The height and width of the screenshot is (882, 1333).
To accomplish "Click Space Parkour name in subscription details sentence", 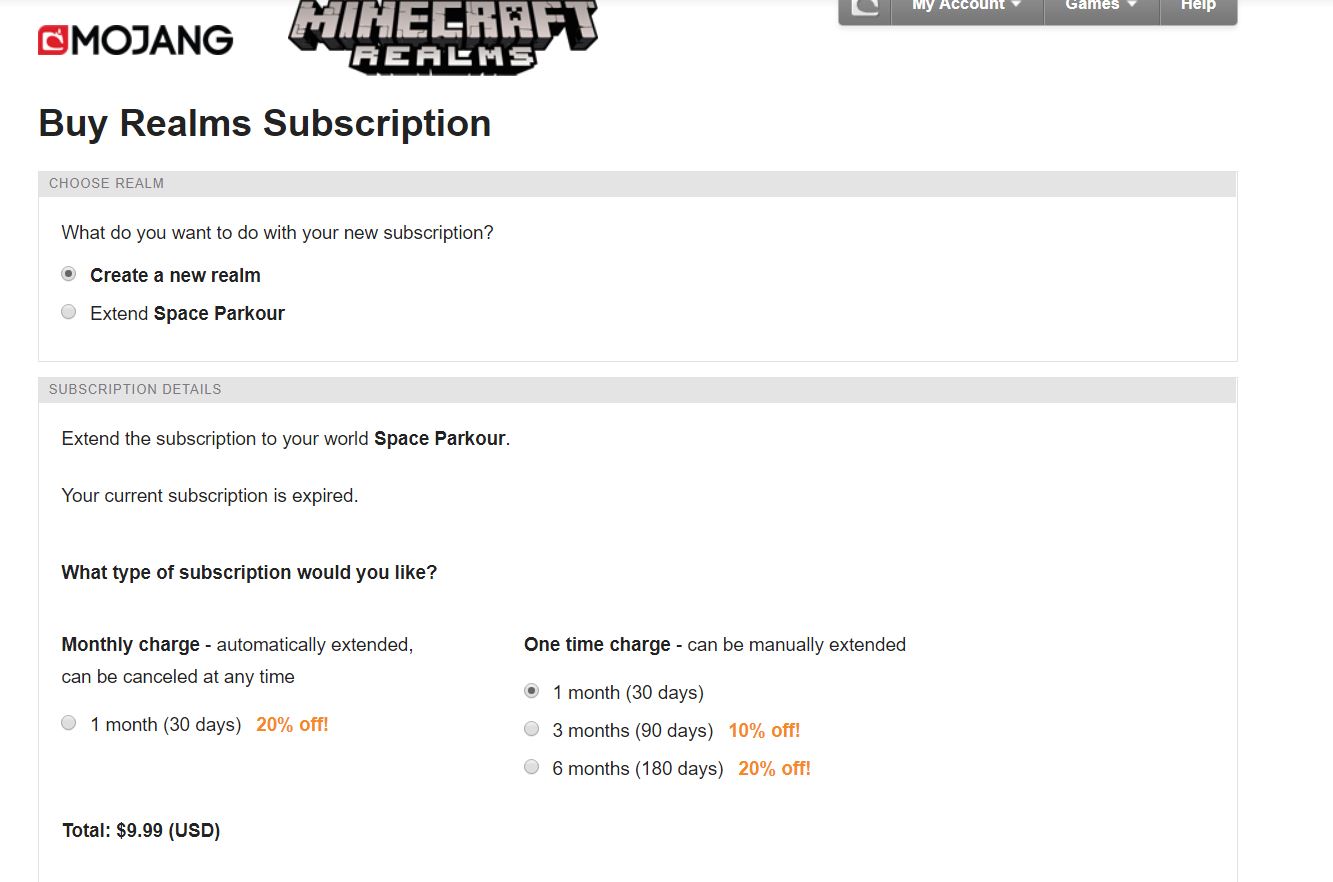I will [x=440, y=439].
